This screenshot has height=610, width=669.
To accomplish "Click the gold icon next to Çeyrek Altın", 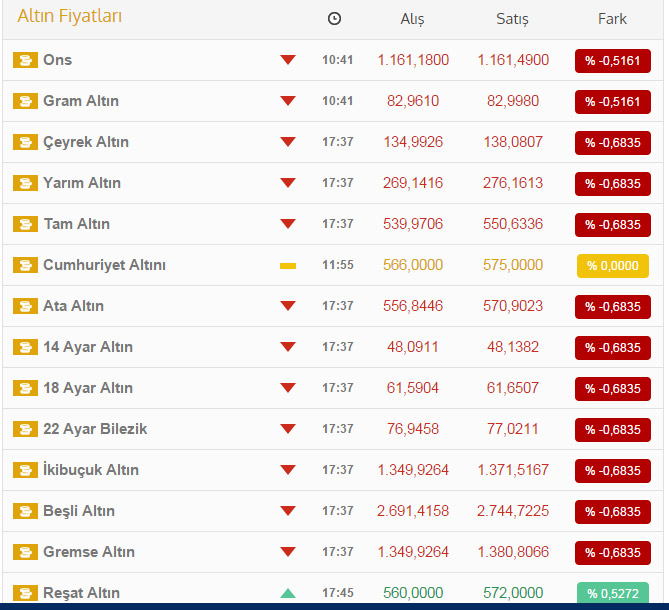I will [25, 142].
